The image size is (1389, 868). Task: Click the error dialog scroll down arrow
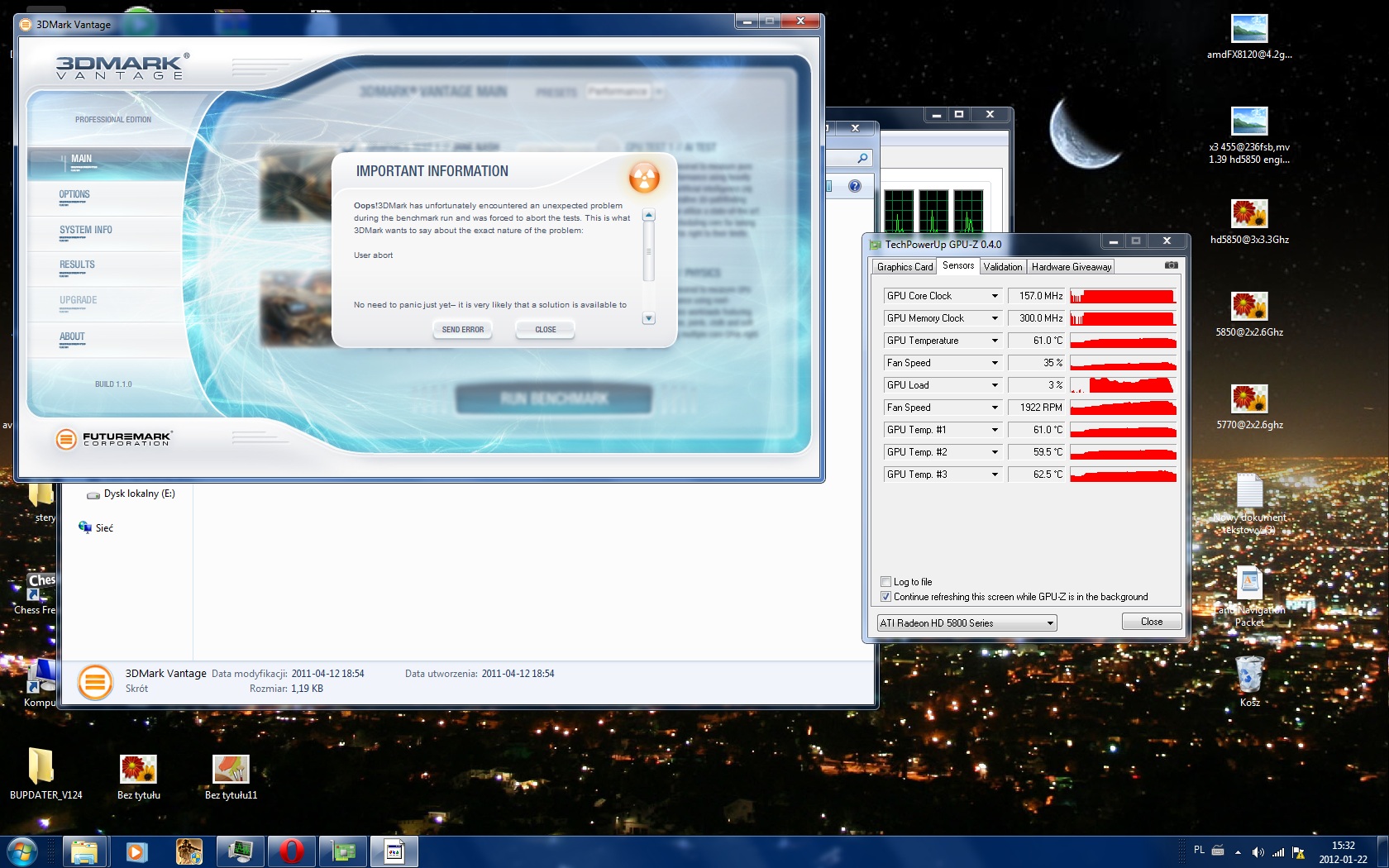[x=649, y=318]
